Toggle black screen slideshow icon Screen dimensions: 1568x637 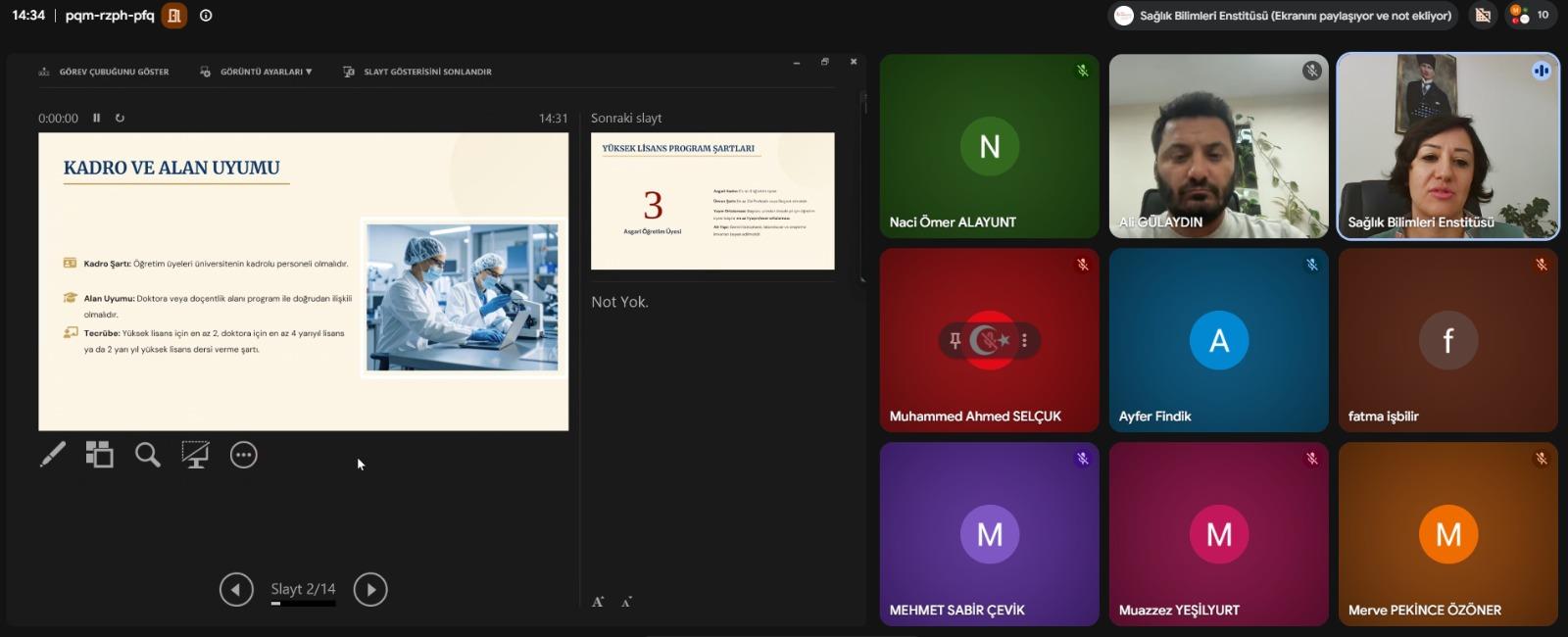pos(195,455)
